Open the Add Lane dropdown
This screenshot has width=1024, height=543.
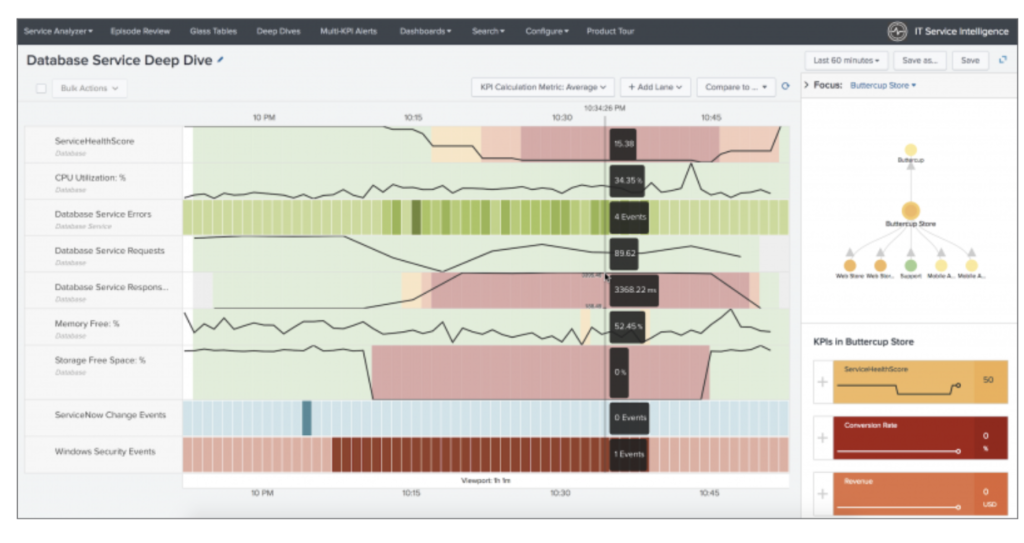pyautogui.click(x=655, y=87)
